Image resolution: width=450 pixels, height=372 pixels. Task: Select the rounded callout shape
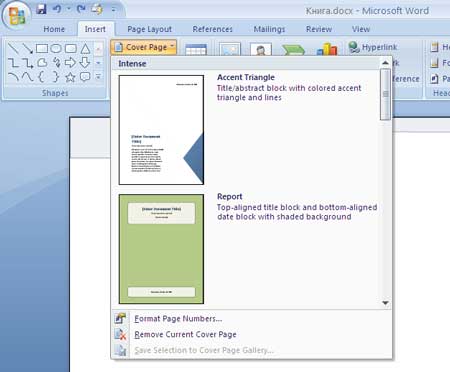pyautogui.click(x=85, y=77)
